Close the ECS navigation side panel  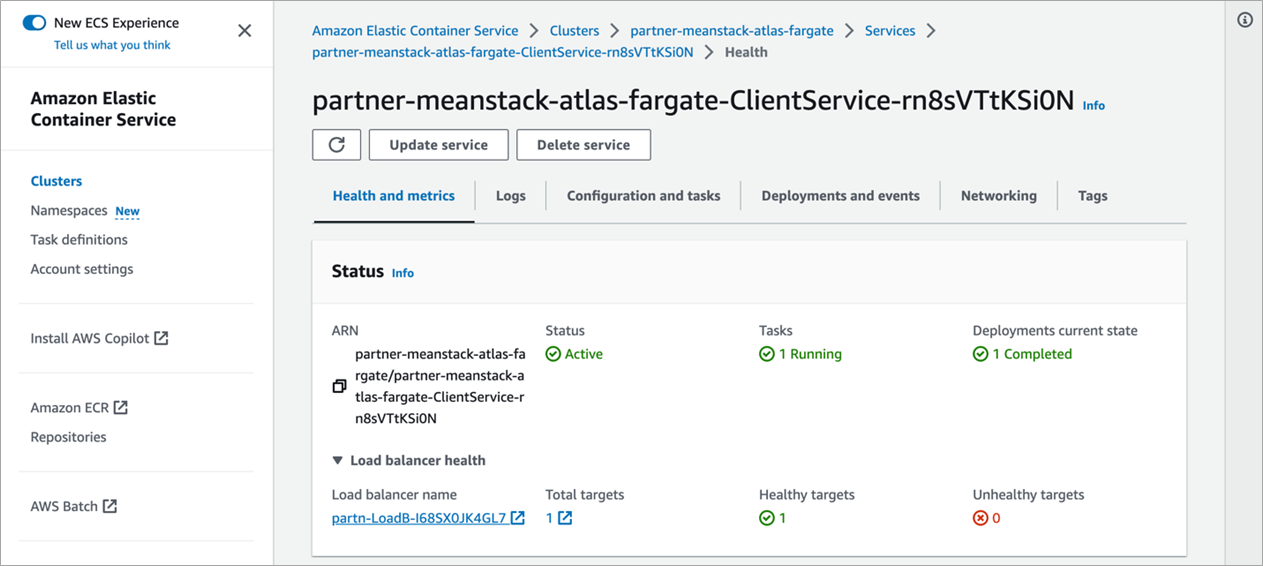(245, 31)
